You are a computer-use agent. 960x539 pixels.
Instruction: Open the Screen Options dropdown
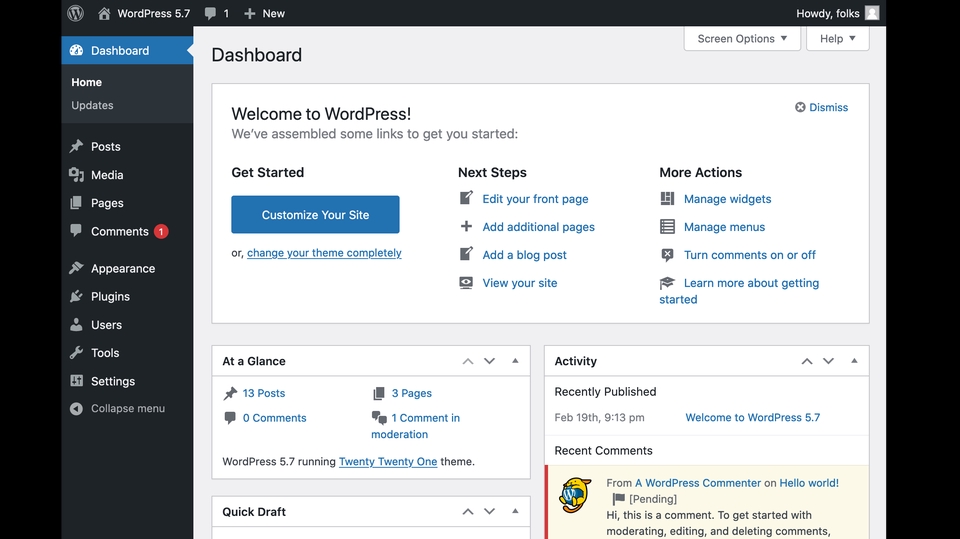(742, 39)
